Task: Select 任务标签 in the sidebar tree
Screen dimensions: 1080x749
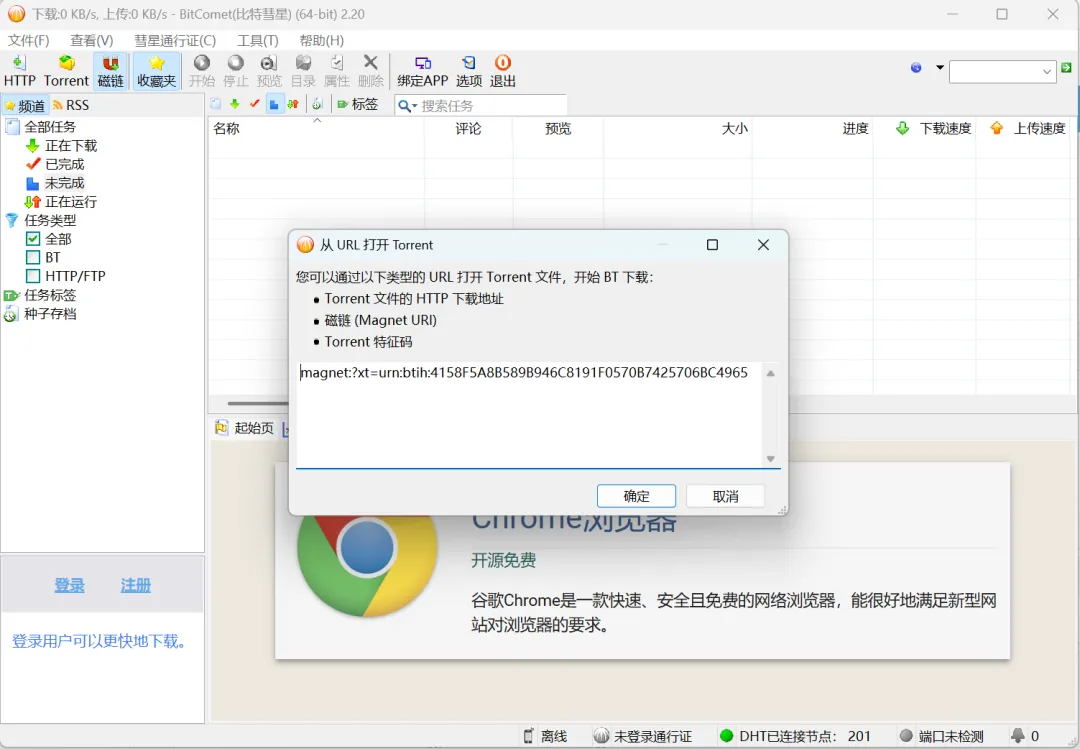Action: (50, 295)
